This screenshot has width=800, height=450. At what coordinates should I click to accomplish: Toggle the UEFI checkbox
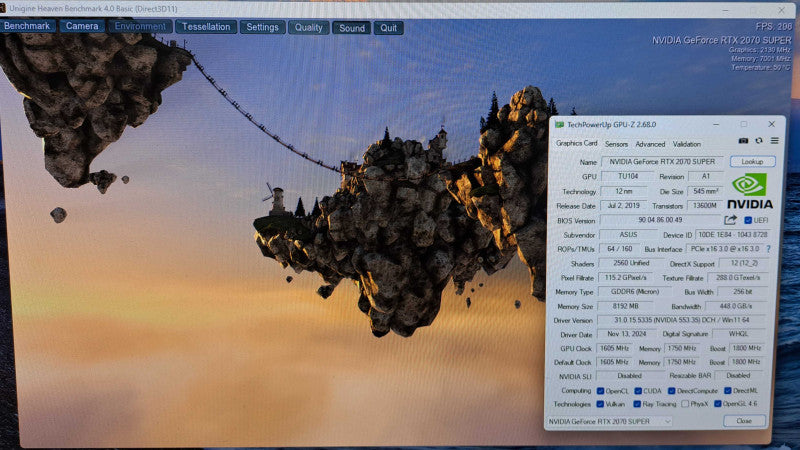click(748, 220)
